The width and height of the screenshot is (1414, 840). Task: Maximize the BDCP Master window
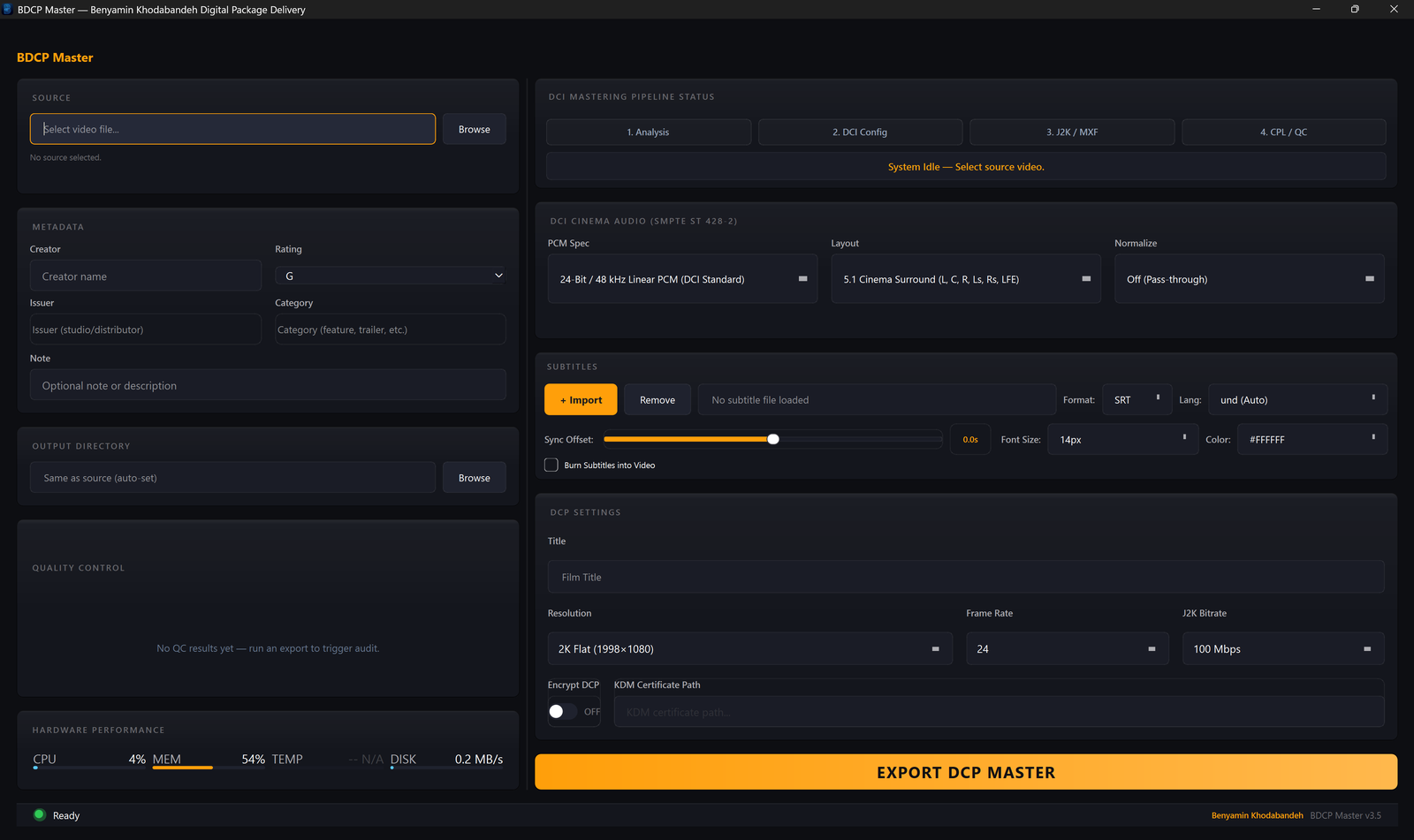pos(1355,9)
